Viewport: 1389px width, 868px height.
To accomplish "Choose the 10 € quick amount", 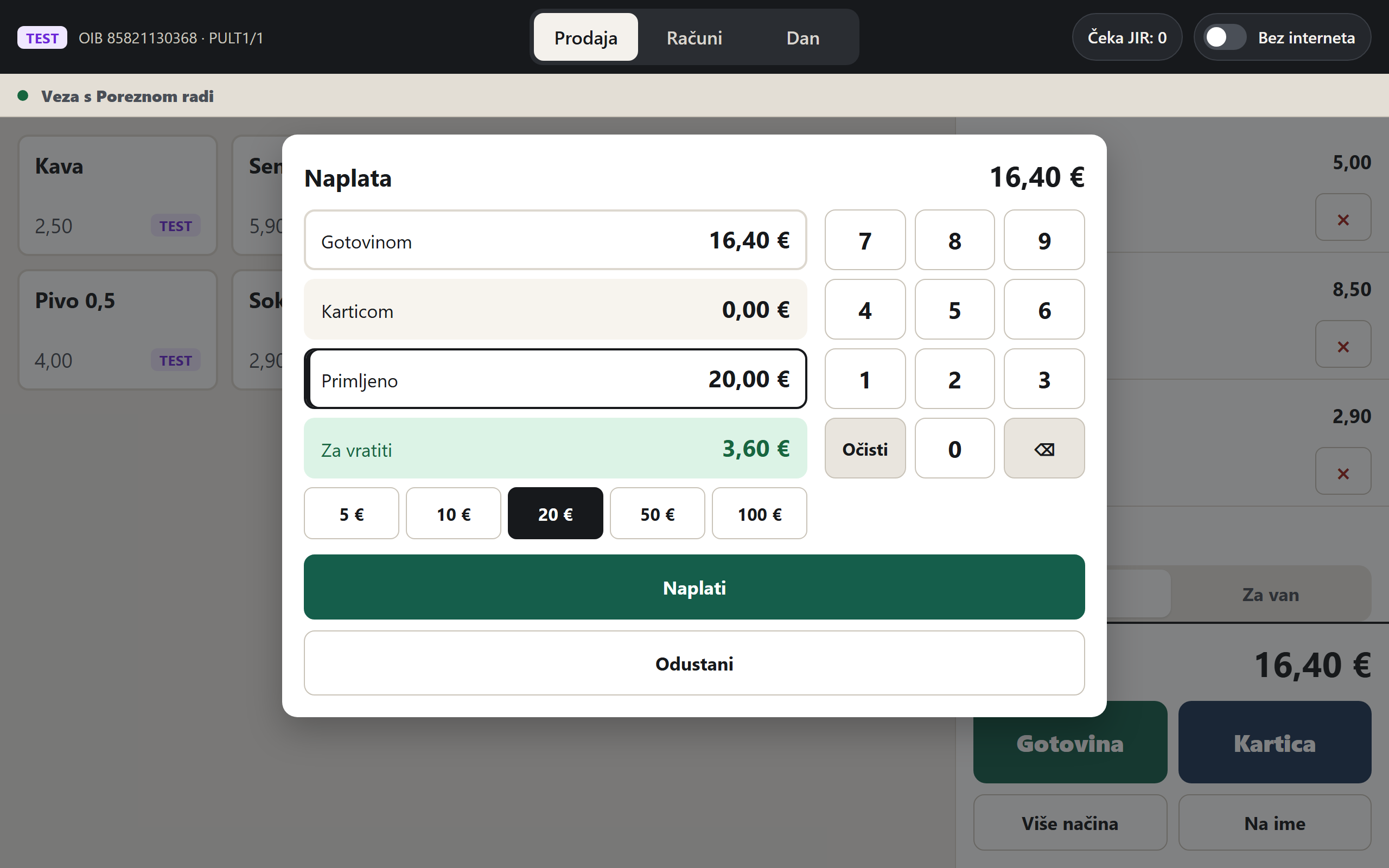I will 454,514.
